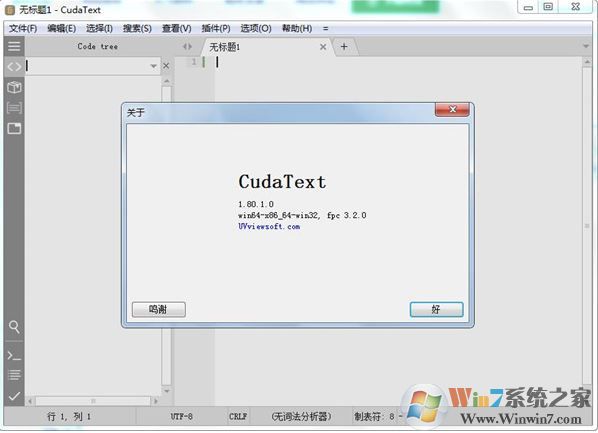Choose lexer via (无词法分析器) status field
Viewport: 598px width, 433px height.
click(301, 416)
